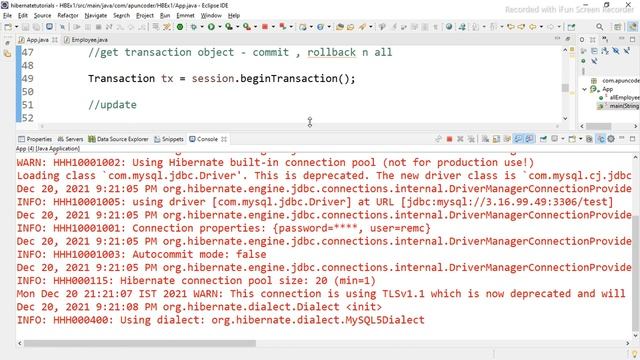The width and height of the screenshot is (640, 360).
Task: Switch to the Snippets tab
Action: coord(169,139)
